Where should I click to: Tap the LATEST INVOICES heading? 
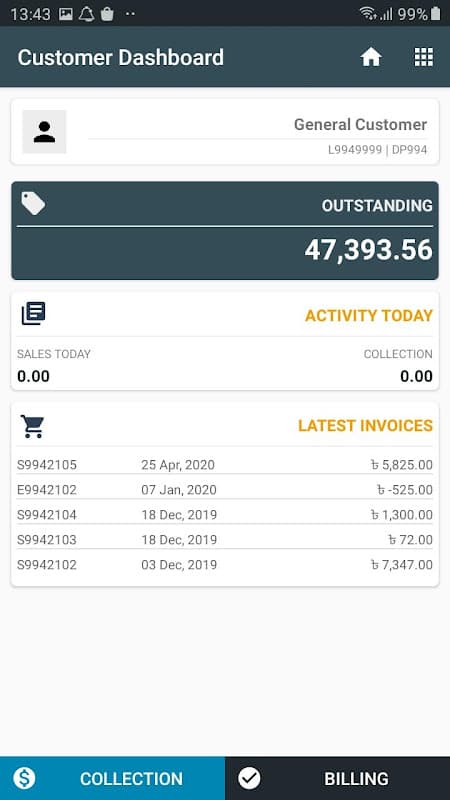tap(365, 426)
